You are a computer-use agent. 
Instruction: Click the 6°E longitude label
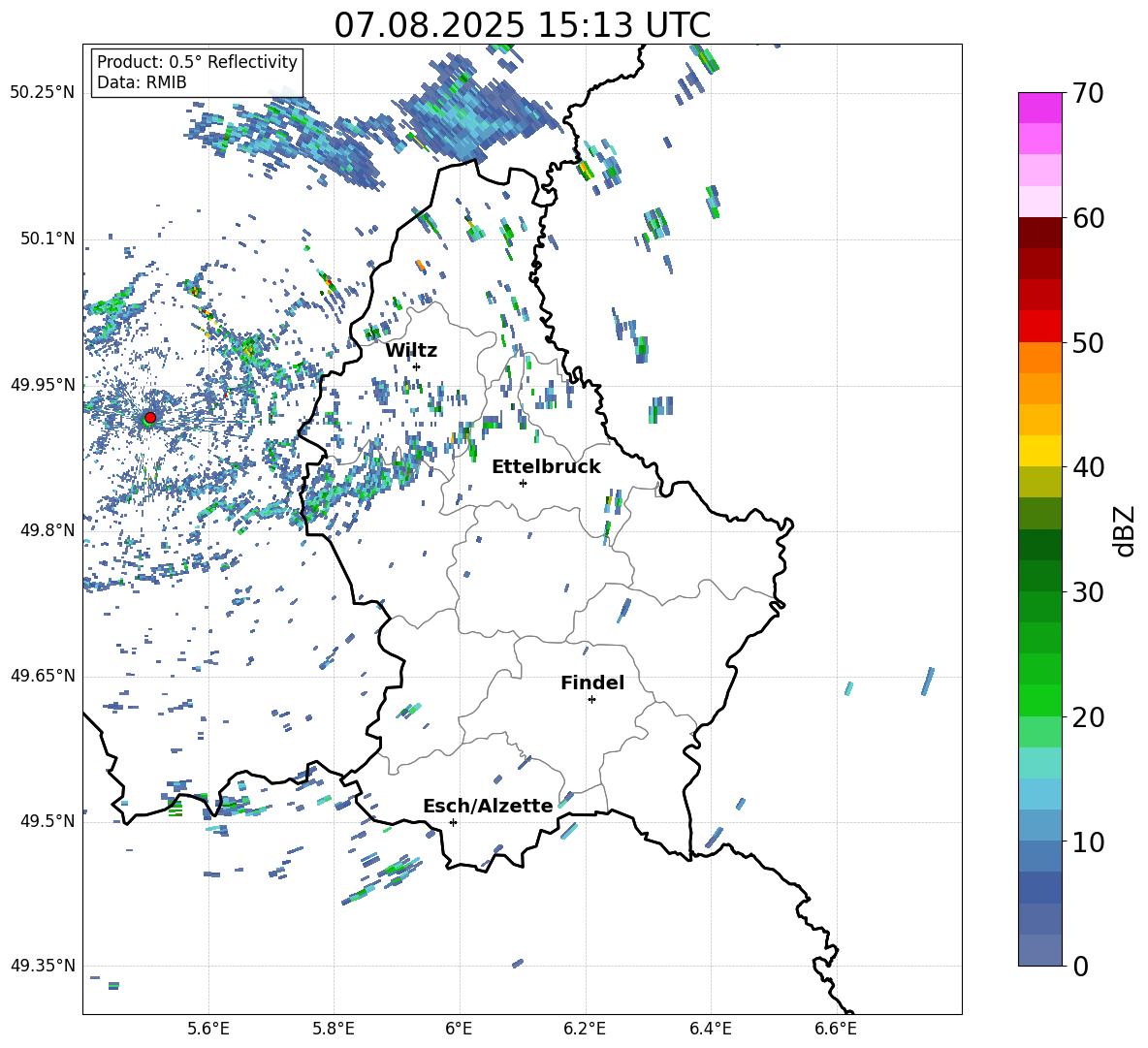click(x=459, y=1029)
